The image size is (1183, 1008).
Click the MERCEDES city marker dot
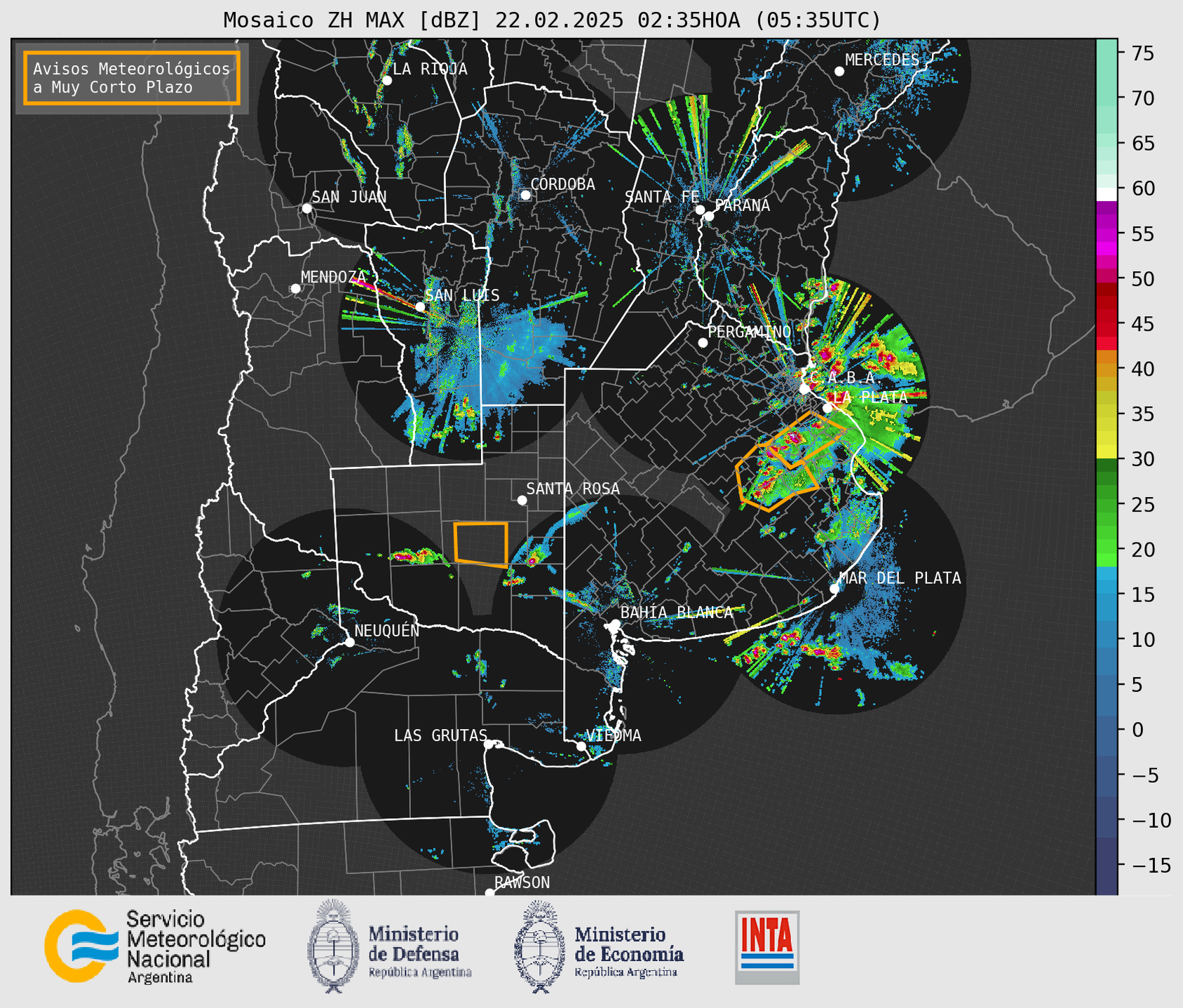(x=839, y=71)
